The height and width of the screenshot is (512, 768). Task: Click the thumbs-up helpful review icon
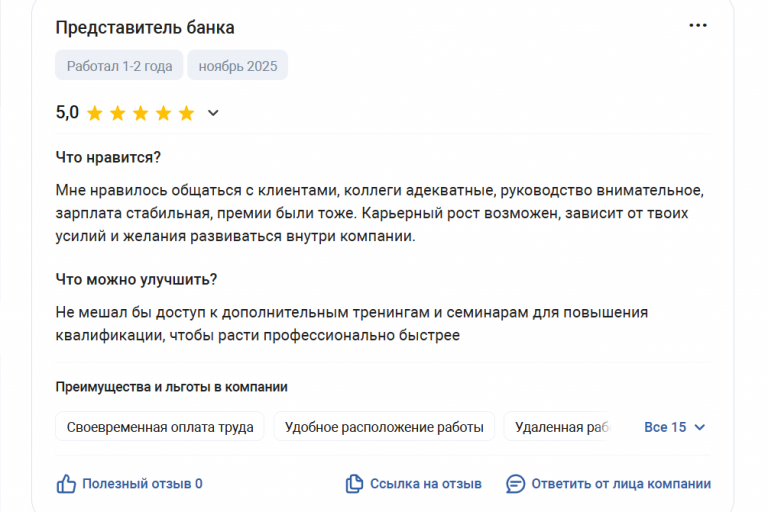coord(66,484)
